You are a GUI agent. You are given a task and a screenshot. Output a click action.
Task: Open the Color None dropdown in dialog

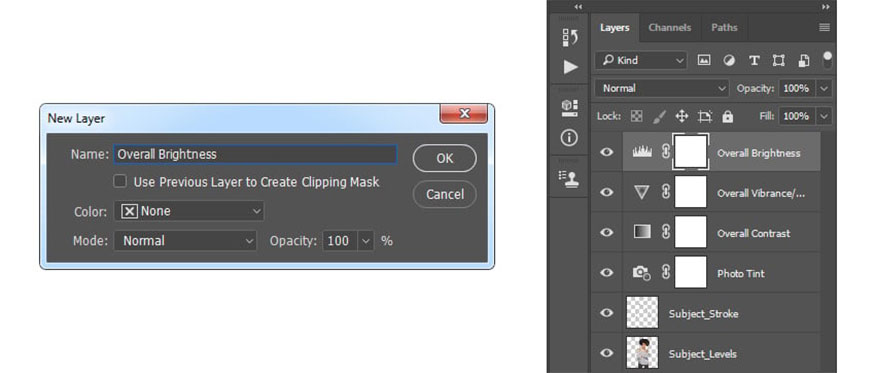tap(189, 211)
